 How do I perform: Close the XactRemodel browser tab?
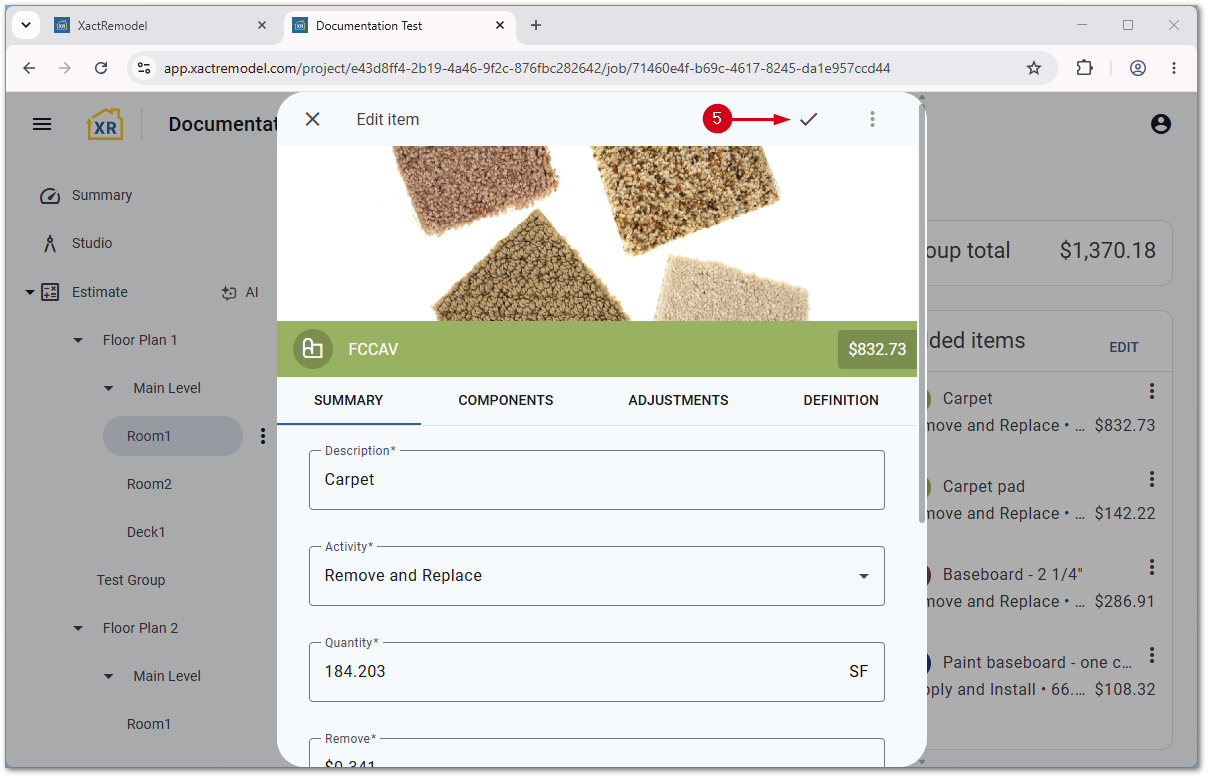tap(262, 25)
